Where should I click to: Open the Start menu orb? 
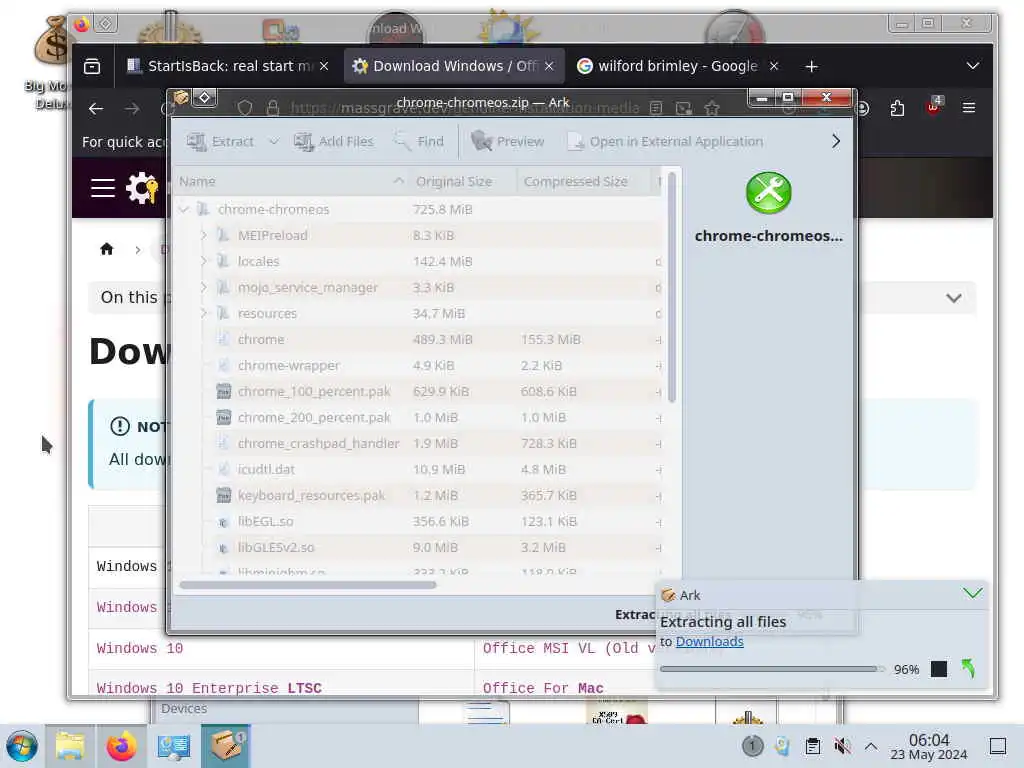(x=22, y=746)
